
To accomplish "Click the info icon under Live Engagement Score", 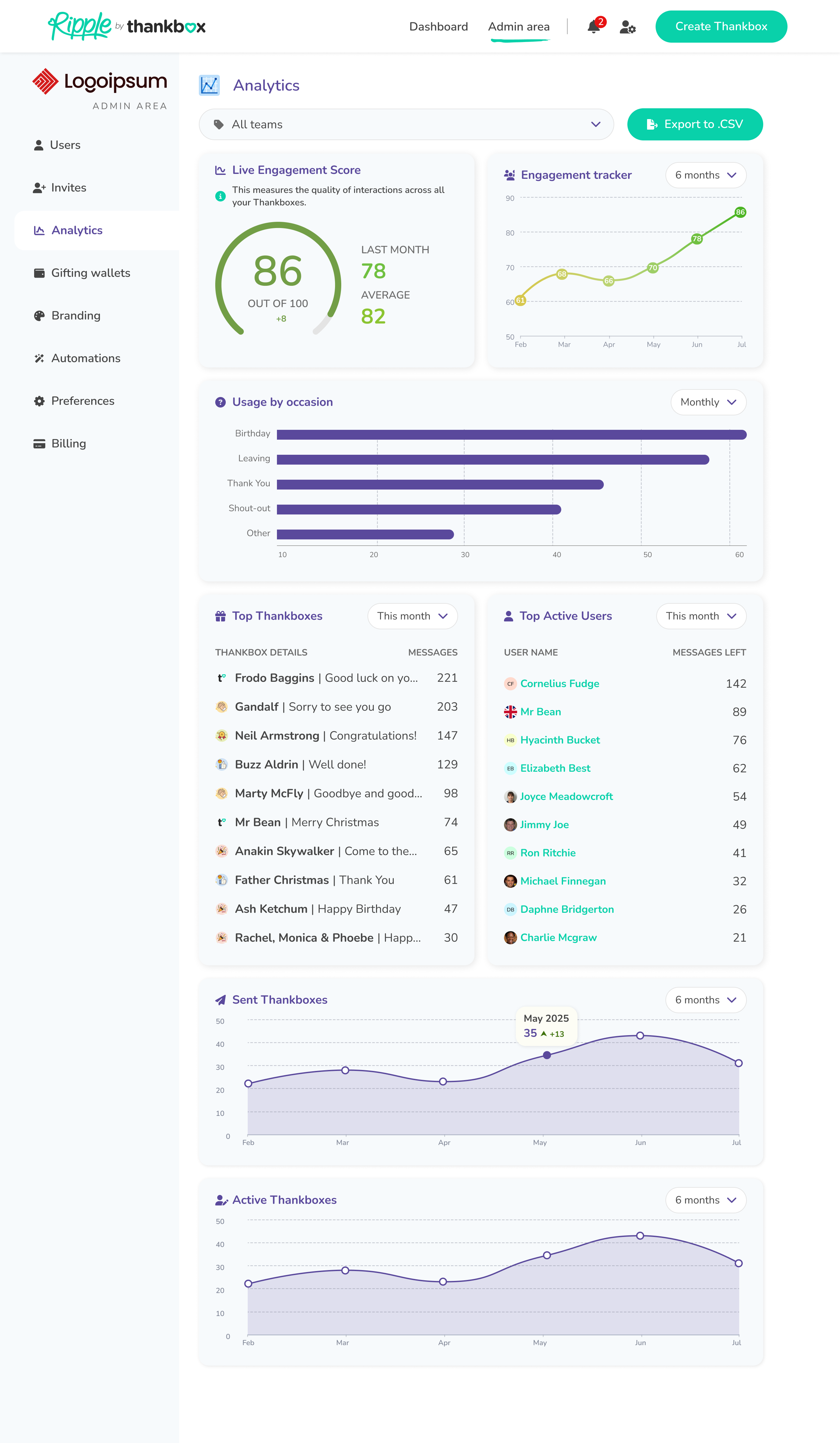I will 220,196.
